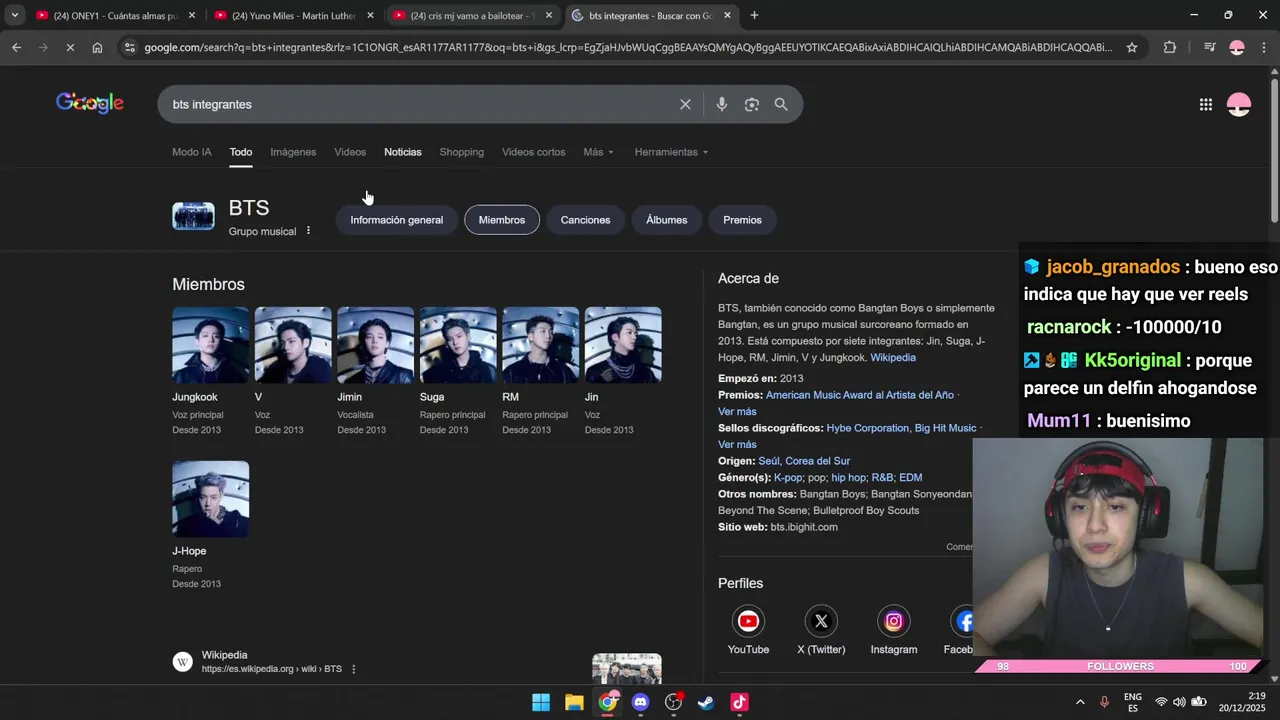Viewport: 1280px width, 720px height.
Task: Open the Seúl, Corea del Sur link
Action: pyautogui.click(x=804, y=461)
